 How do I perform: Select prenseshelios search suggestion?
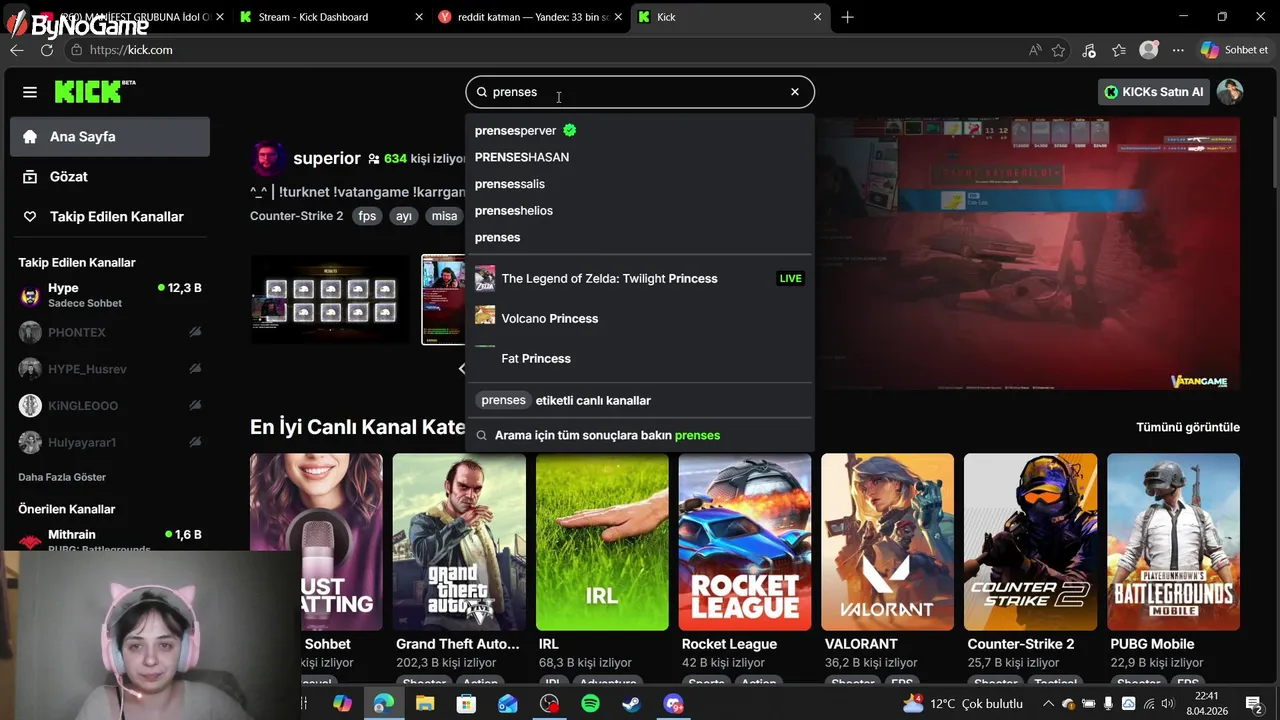coord(639,211)
